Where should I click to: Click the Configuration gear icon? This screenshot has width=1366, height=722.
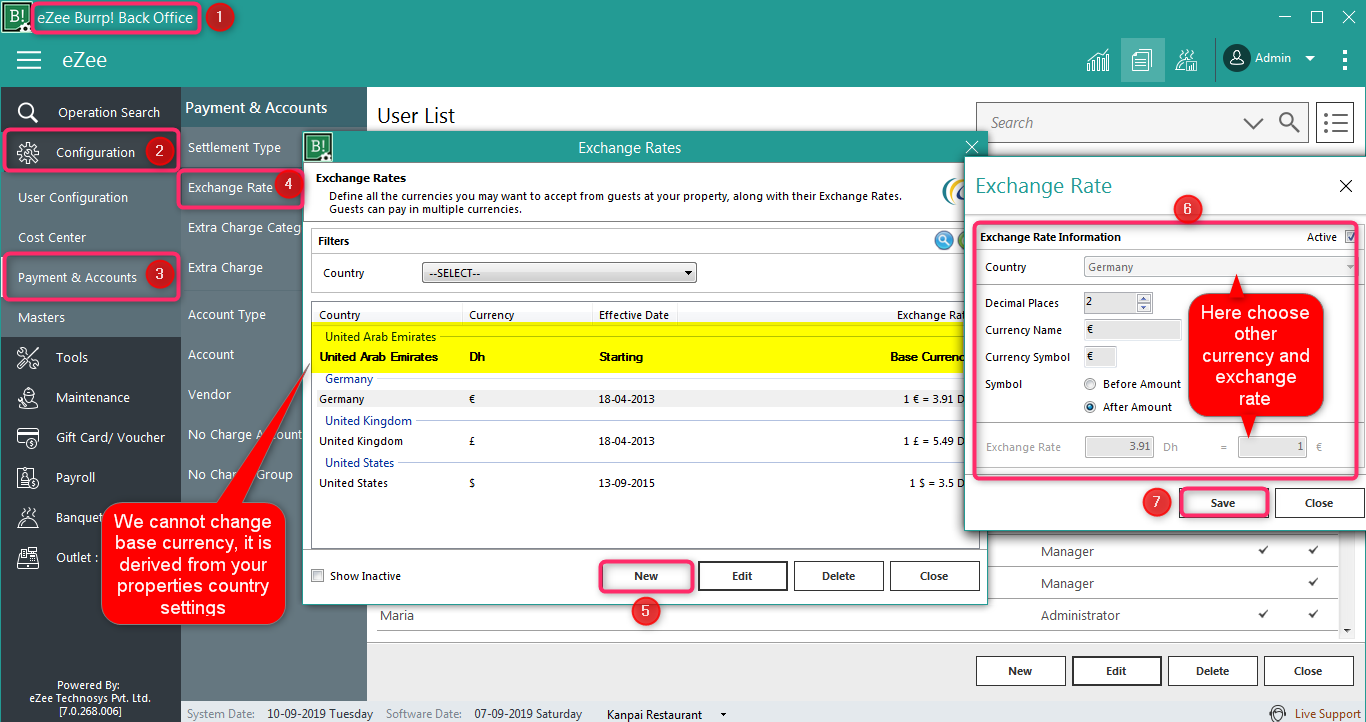(28, 152)
